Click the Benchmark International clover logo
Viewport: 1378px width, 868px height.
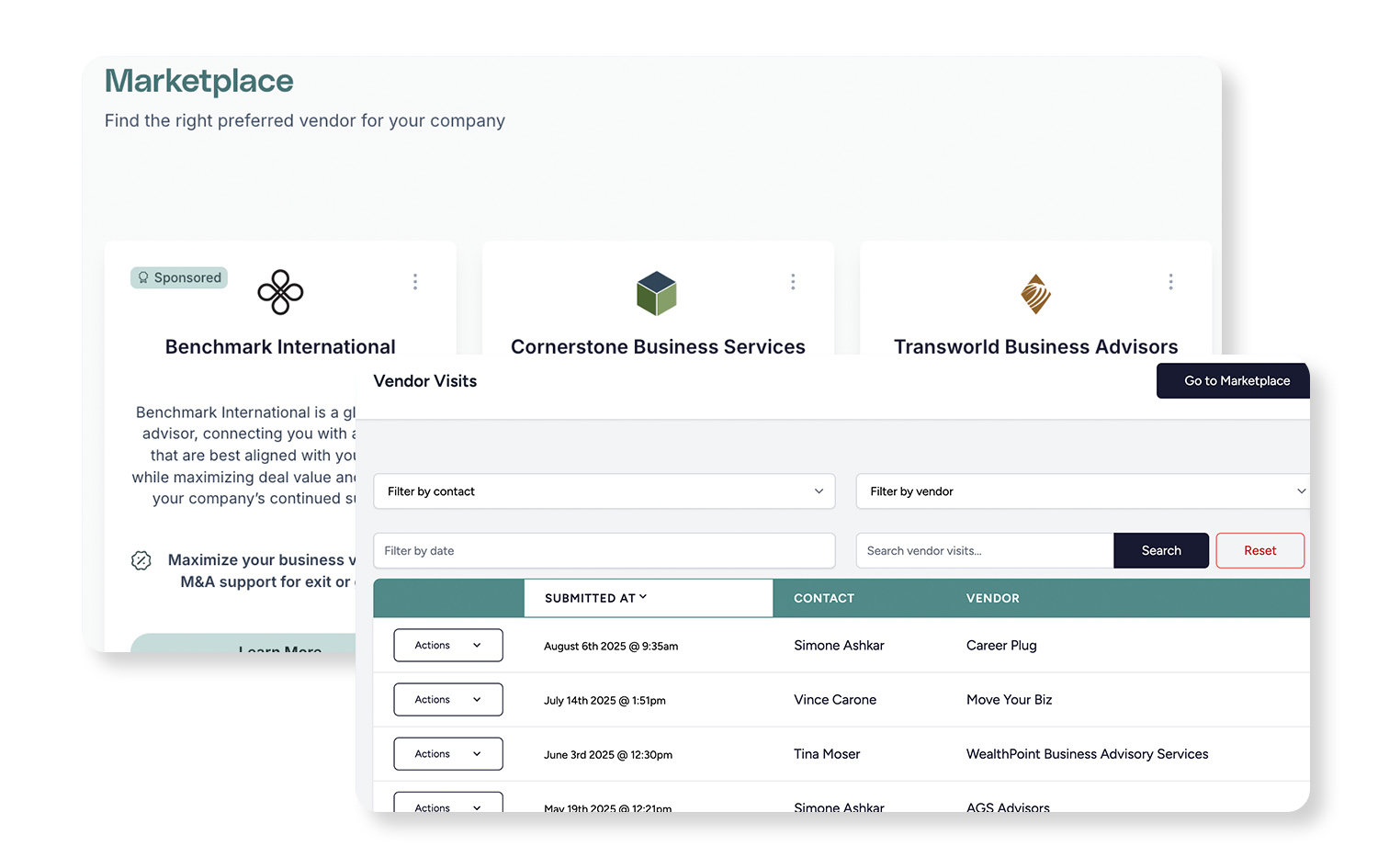(280, 292)
